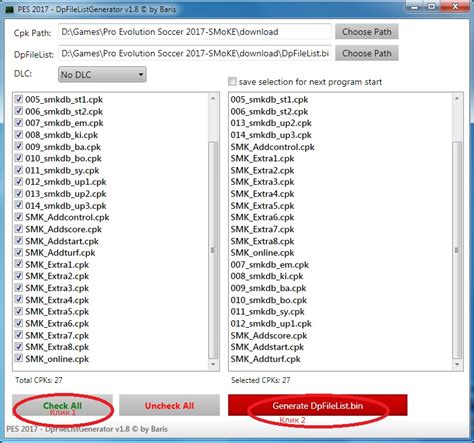Toggle 010_smkdb_bo.cpk checkbox
The image size is (474, 443).
19,158
